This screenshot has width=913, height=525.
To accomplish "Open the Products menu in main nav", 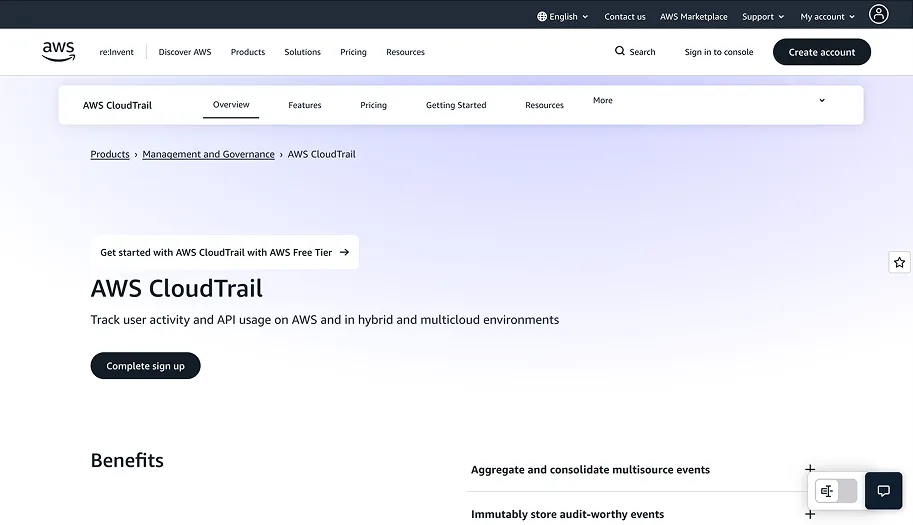I will point(247,52).
